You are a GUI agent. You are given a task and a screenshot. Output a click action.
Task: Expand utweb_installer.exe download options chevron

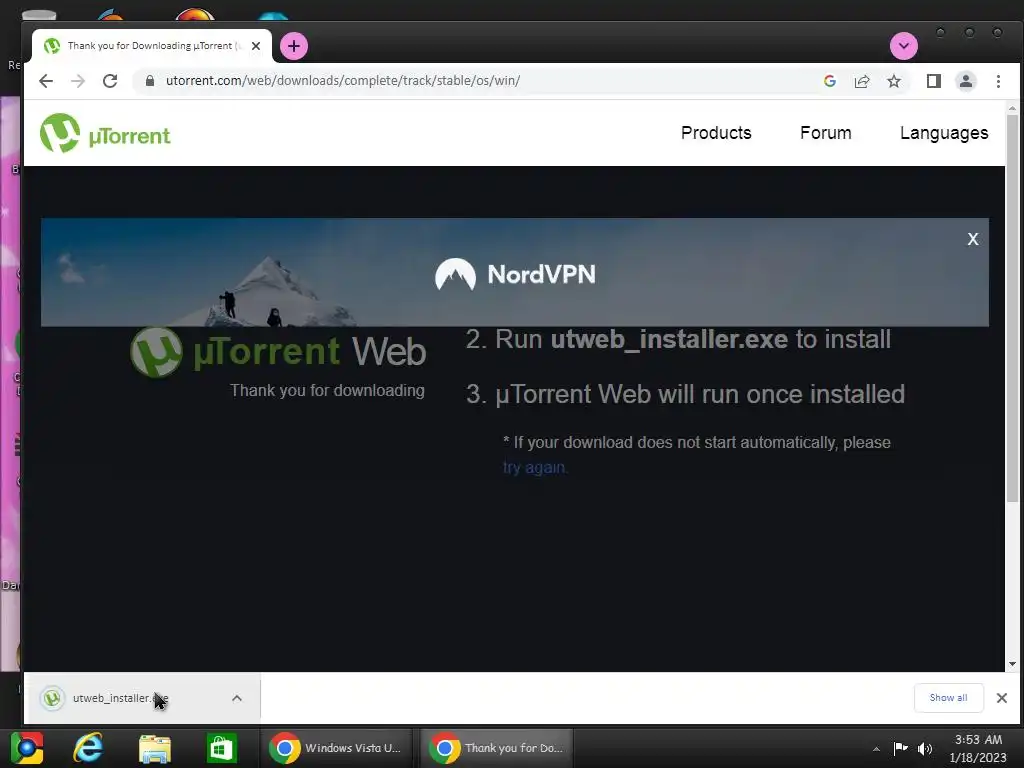(x=237, y=698)
